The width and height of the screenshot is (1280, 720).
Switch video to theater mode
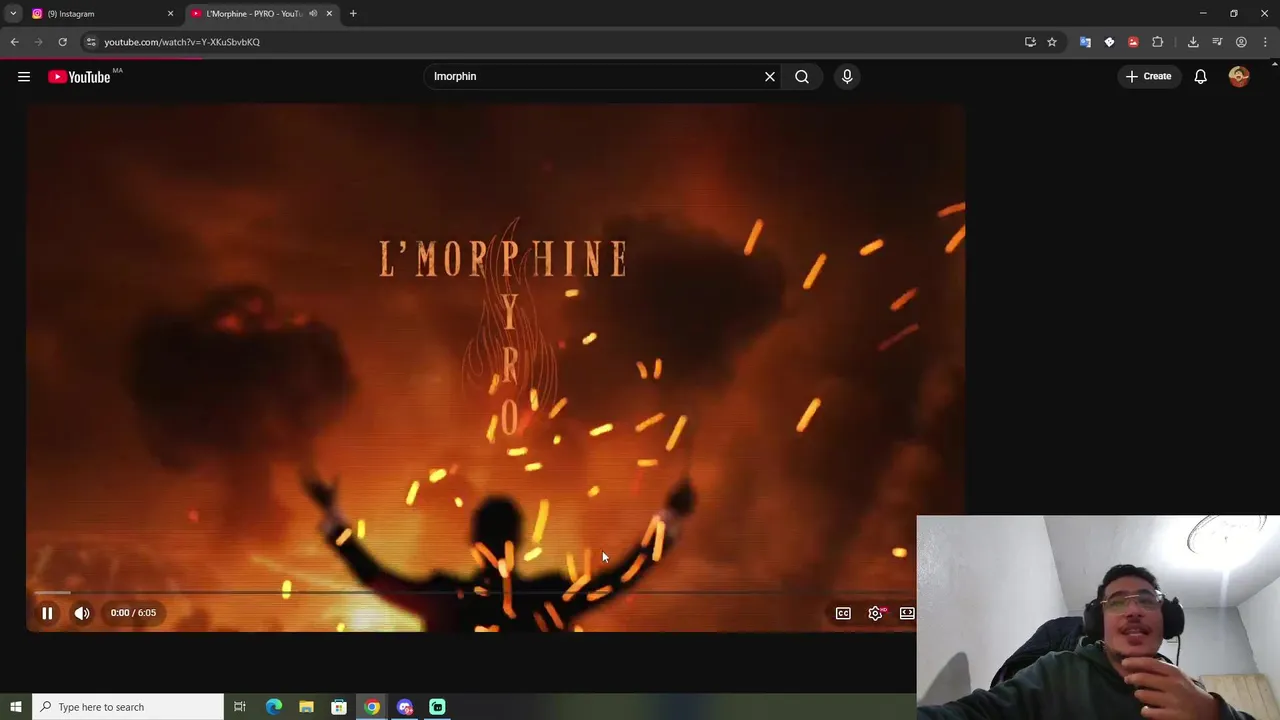click(x=907, y=613)
